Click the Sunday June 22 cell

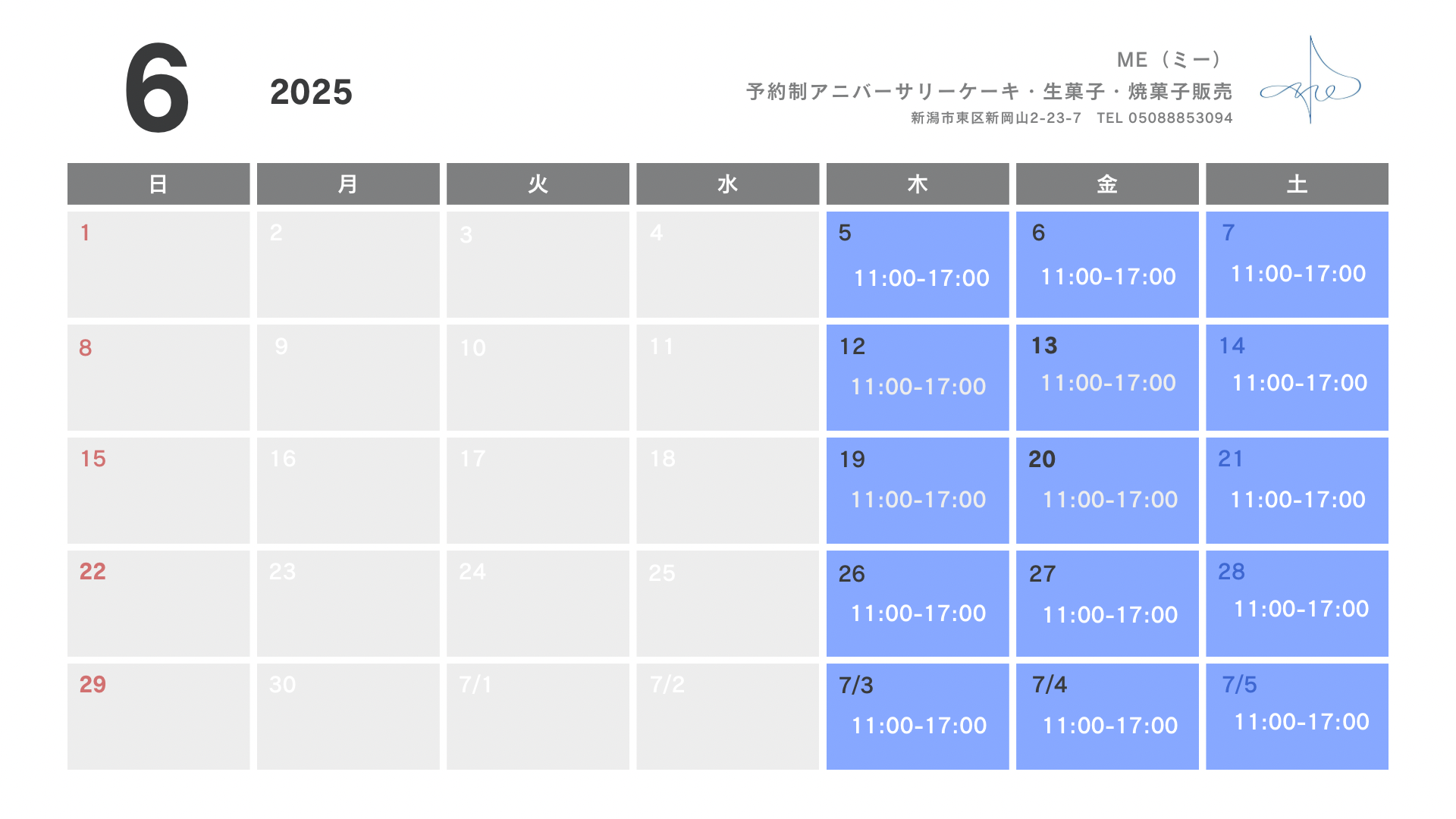click(158, 604)
